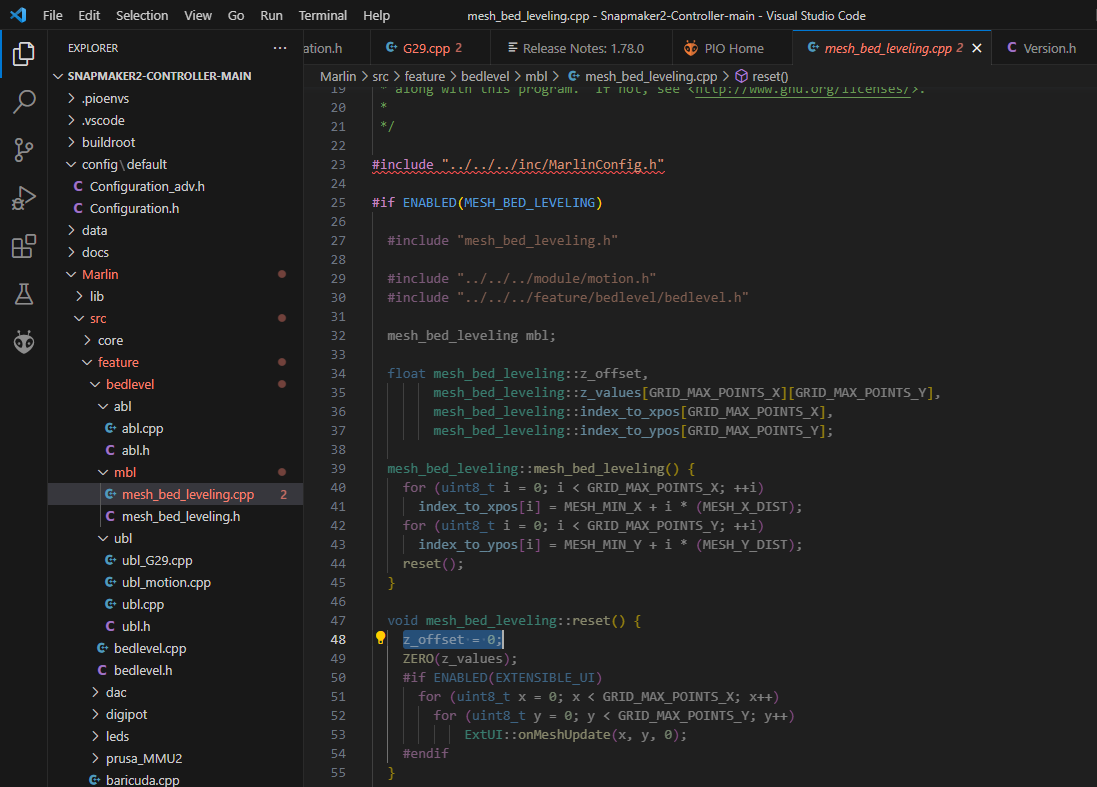The image size is (1097, 787).
Task: Open the File menu
Action: 52,15
